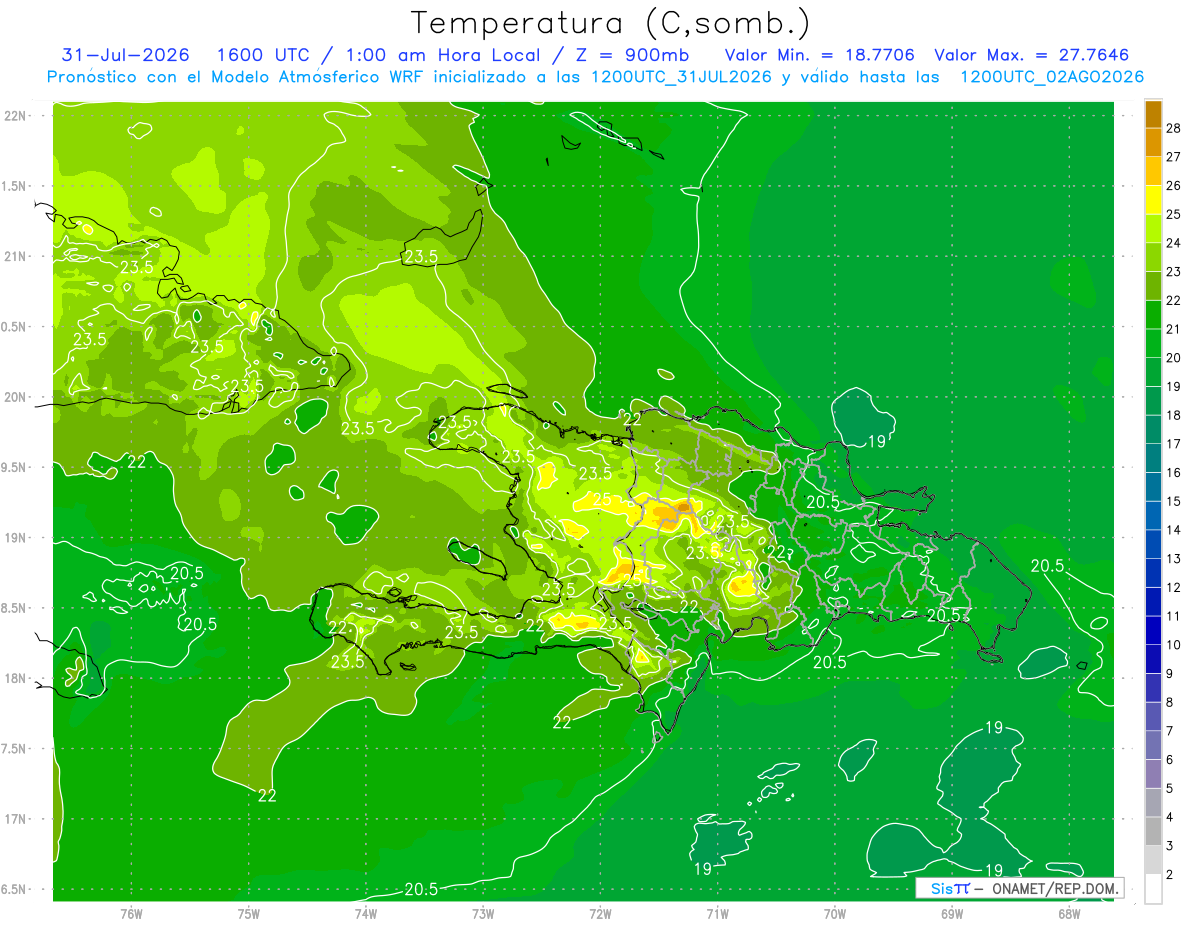Pick the olive swatch between 22 and 23

[x=1153, y=286]
